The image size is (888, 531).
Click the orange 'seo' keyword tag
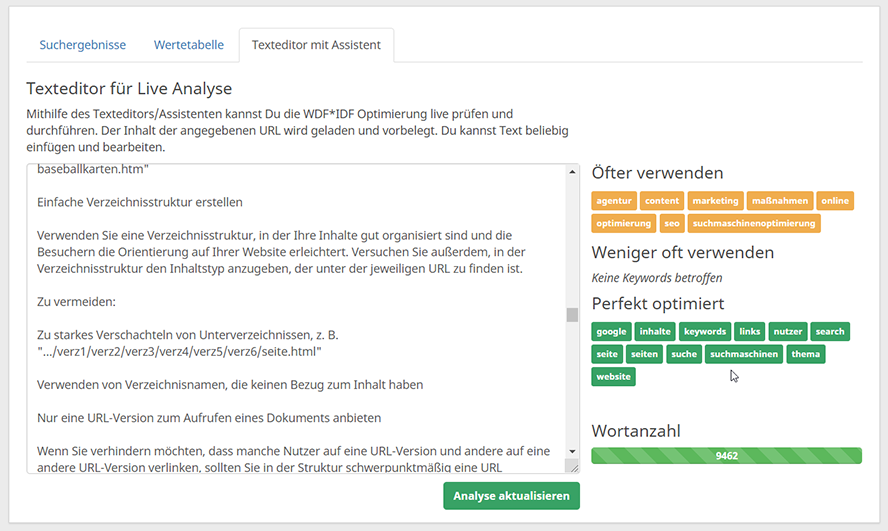672,223
